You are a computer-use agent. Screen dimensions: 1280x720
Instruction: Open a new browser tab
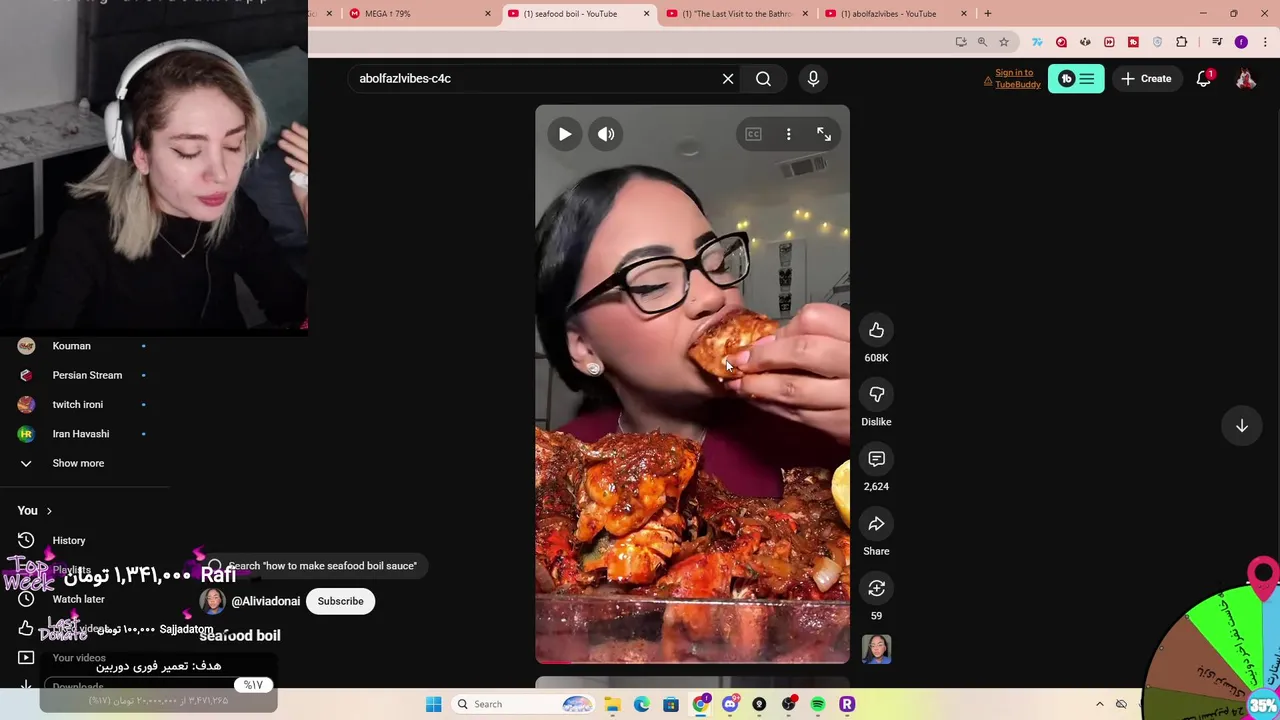pos(988,14)
